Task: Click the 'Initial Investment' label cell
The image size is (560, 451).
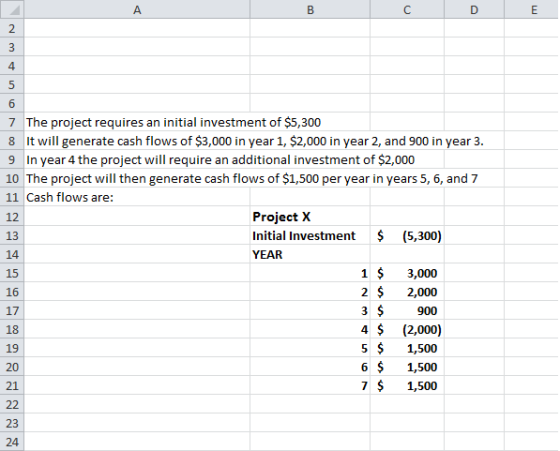Action: (310, 235)
